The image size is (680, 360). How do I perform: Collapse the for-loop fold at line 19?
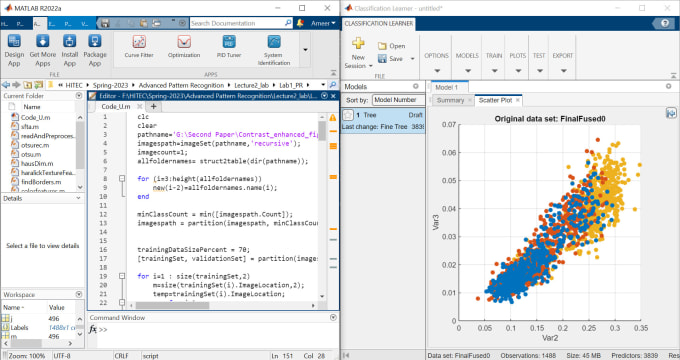[x=122, y=276]
